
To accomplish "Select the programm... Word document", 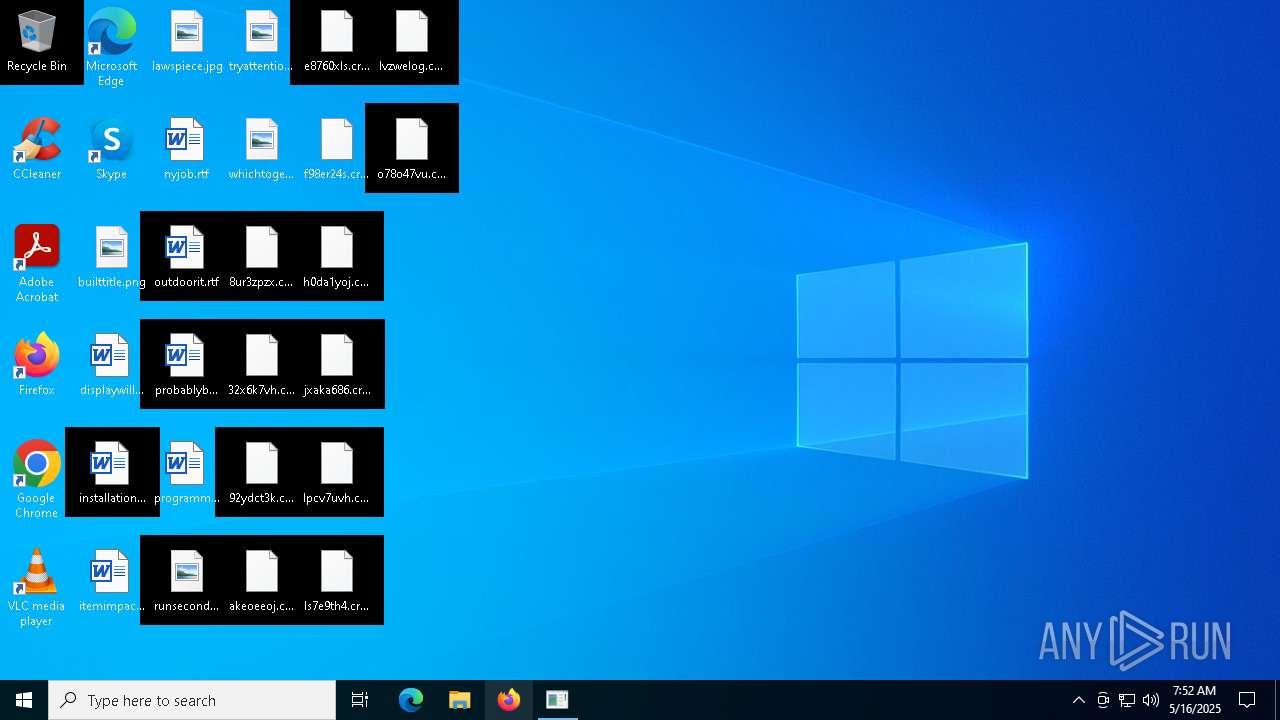I will tap(187, 474).
